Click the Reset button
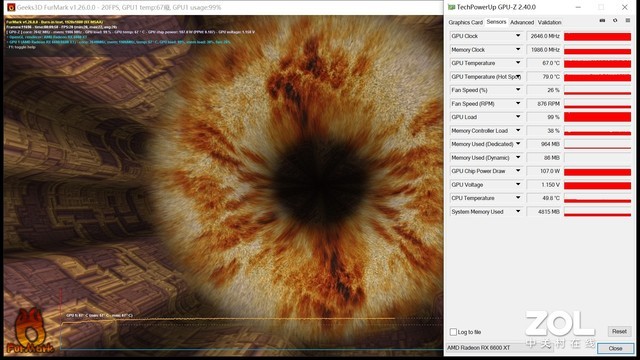640x360 pixels. coord(619,331)
